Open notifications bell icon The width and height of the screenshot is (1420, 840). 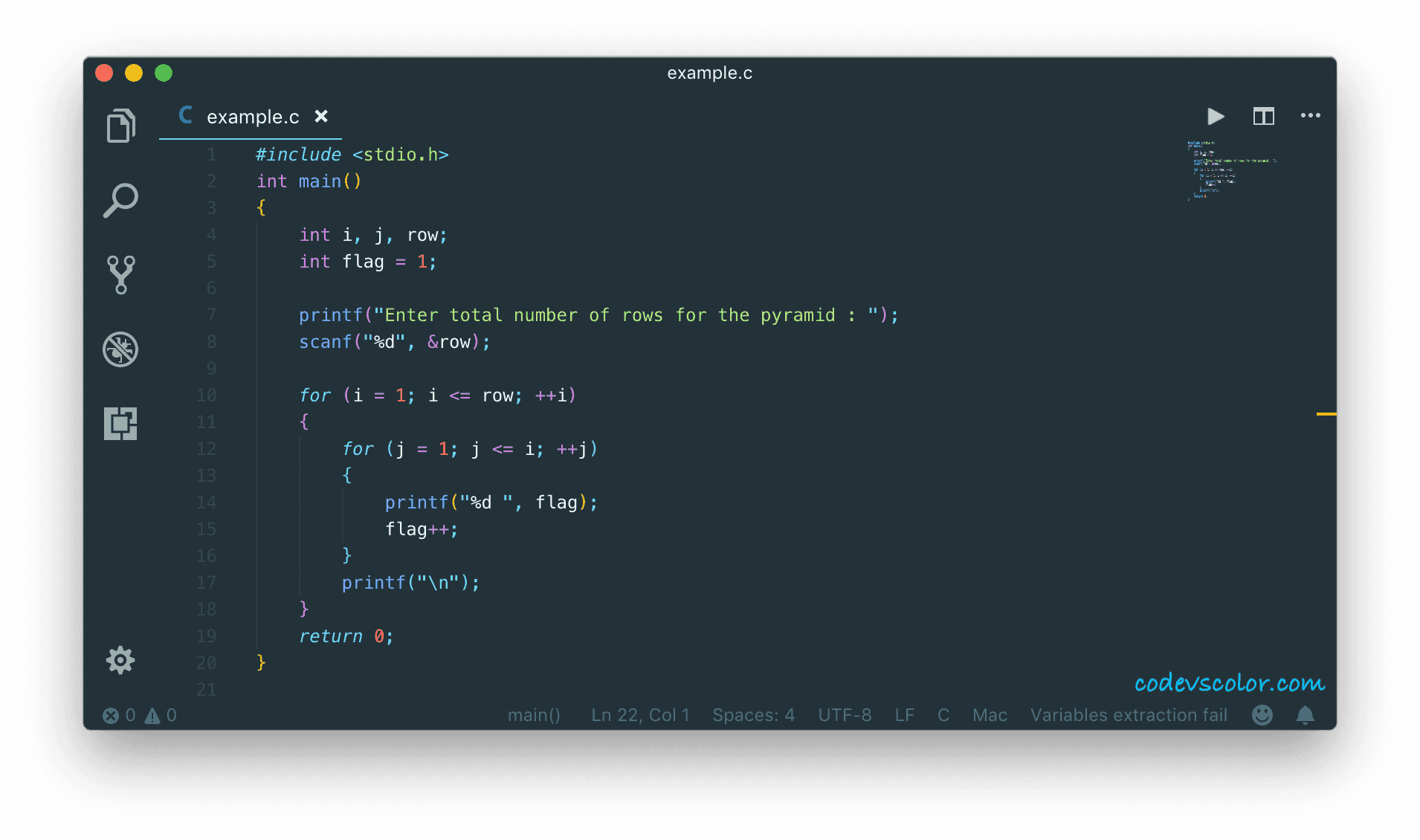pyautogui.click(x=1305, y=715)
